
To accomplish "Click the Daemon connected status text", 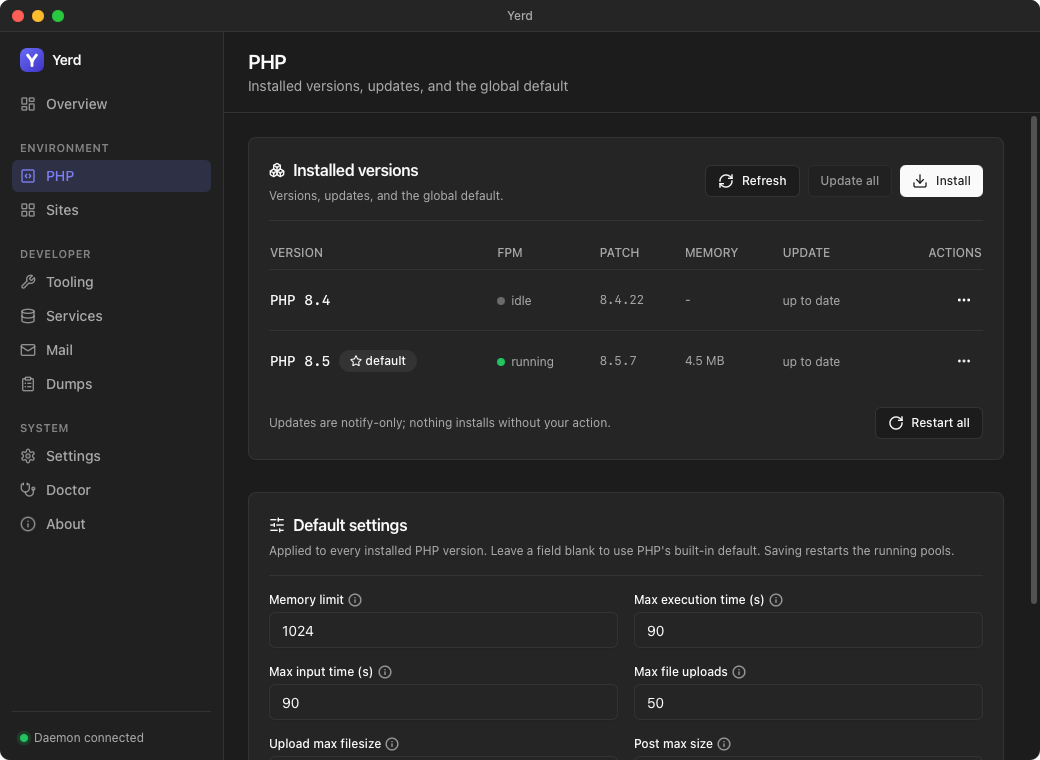I will [89, 738].
